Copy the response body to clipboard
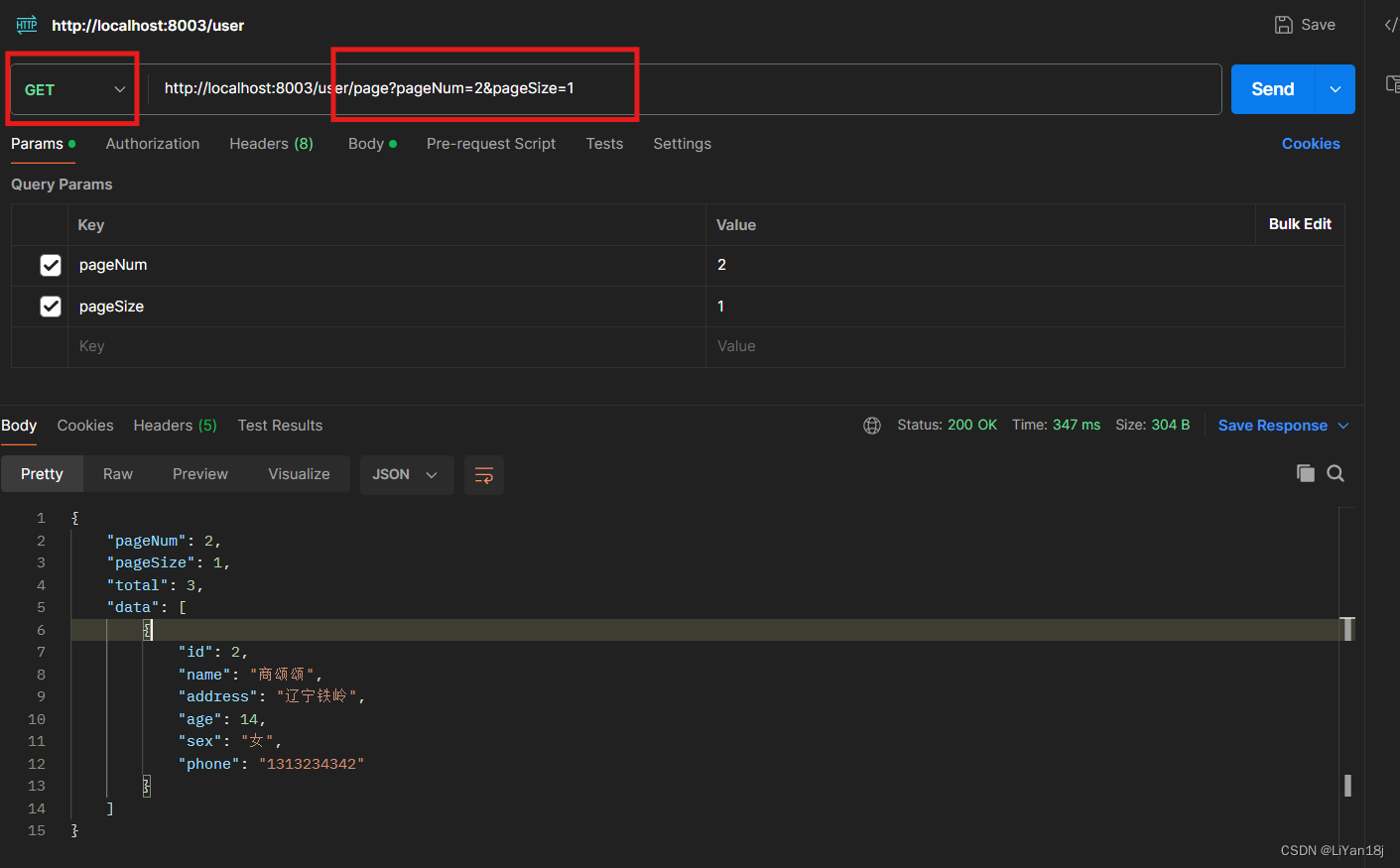This screenshot has height=868, width=1400. (x=1306, y=473)
